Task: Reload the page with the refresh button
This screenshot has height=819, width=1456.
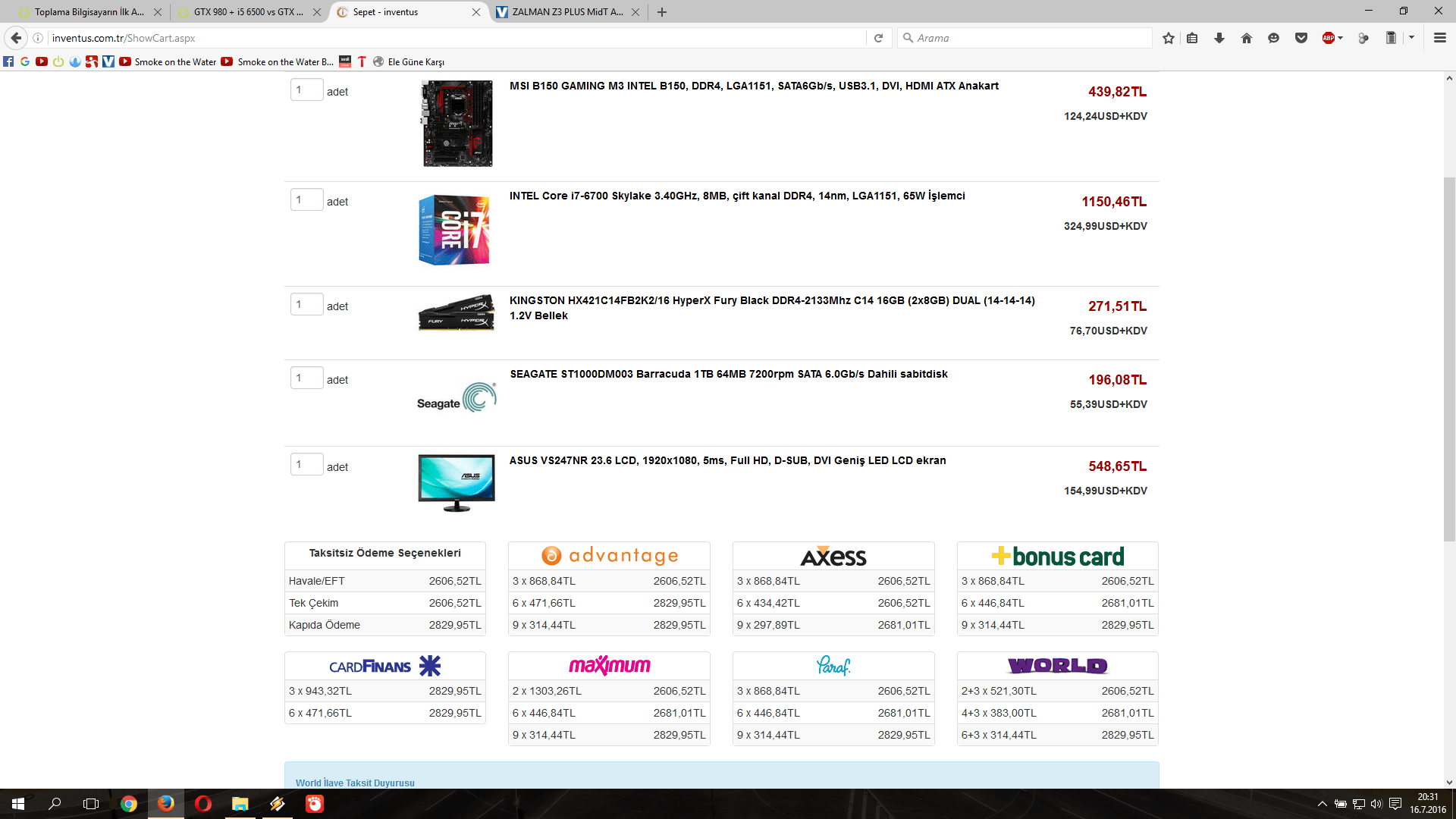Action: (878, 38)
